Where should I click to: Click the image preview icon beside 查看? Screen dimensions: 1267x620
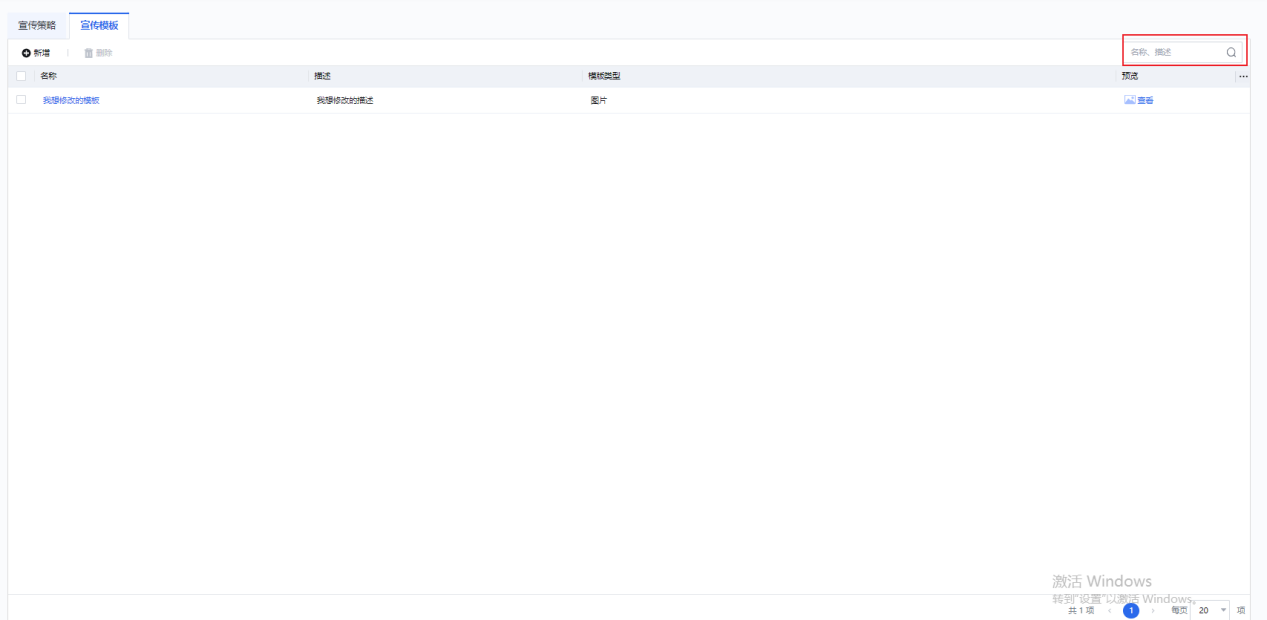pyautogui.click(x=1129, y=100)
